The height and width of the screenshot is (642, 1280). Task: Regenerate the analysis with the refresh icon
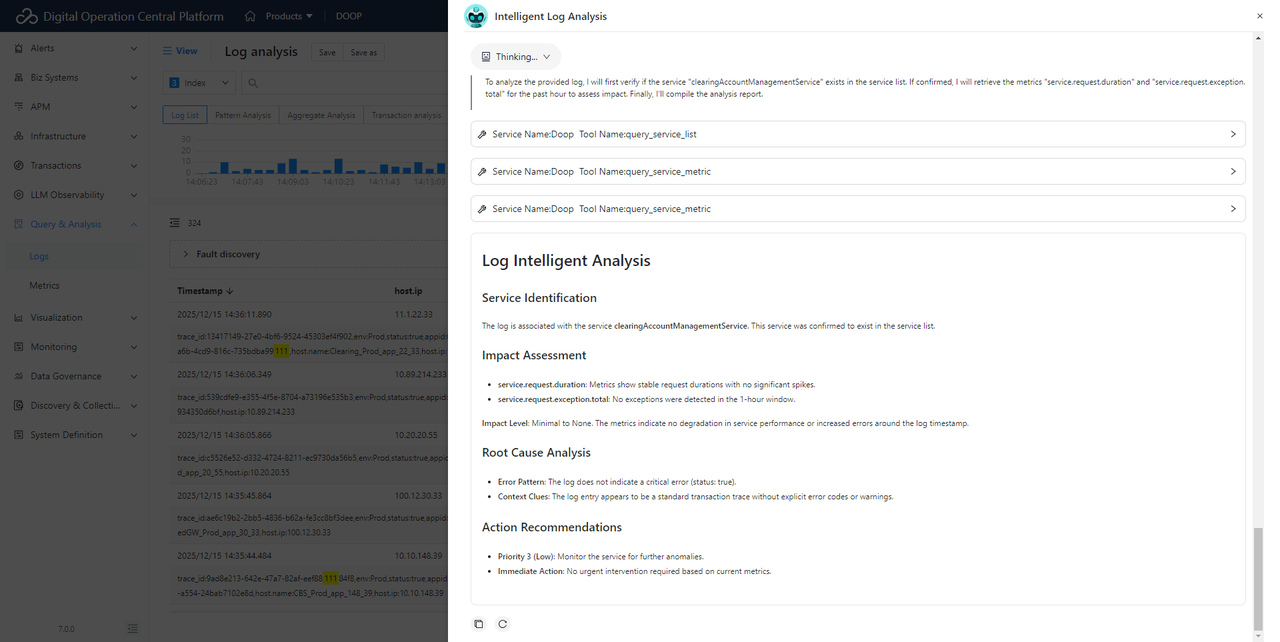click(502, 624)
